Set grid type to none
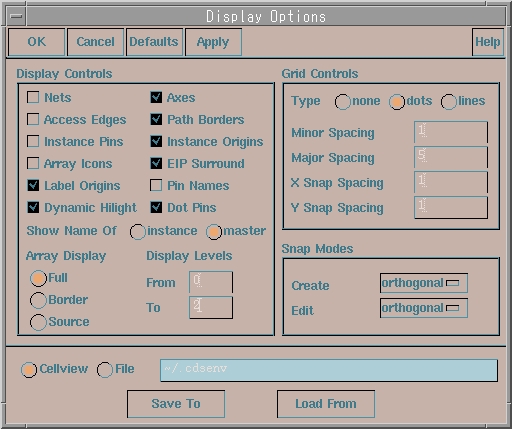Viewport: 512px width, 429px height. tap(343, 102)
